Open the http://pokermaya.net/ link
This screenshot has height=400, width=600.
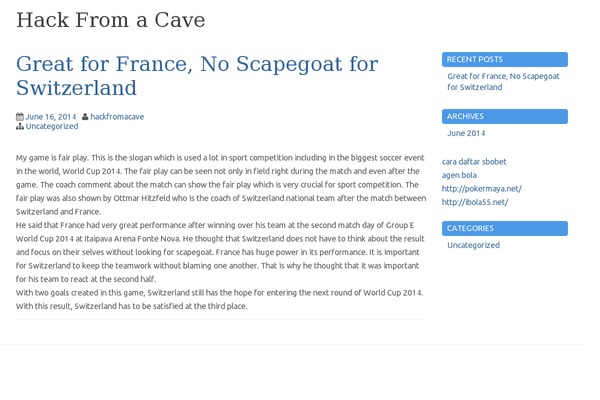tap(481, 189)
